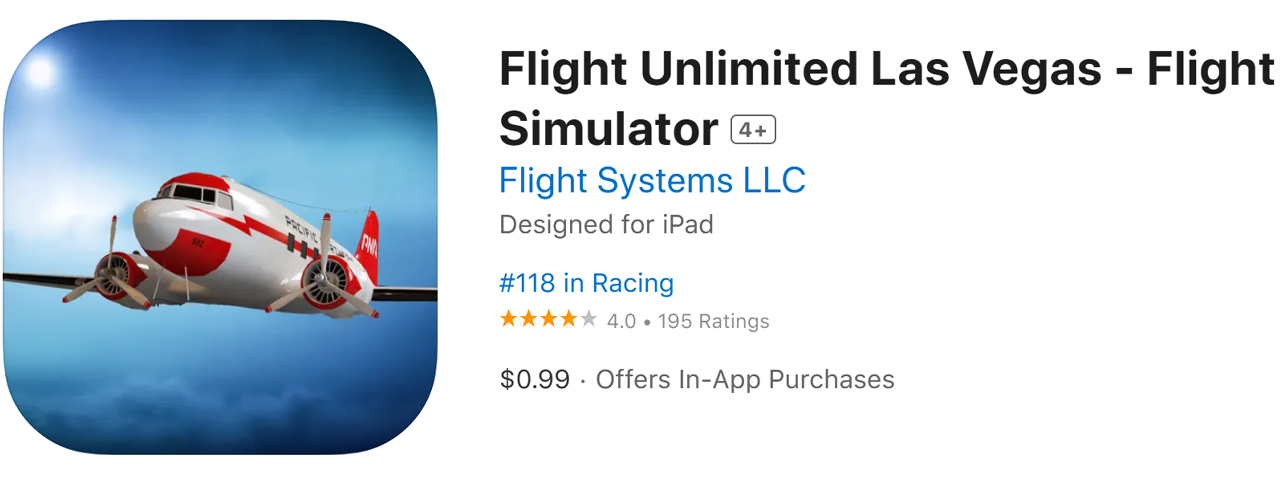Click the red tail fin of the airplane
1280x477 pixels.
(x=368, y=245)
